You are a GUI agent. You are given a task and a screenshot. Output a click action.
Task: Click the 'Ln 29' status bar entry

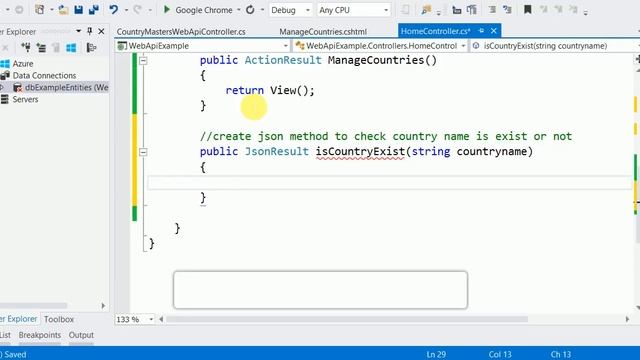pos(436,354)
